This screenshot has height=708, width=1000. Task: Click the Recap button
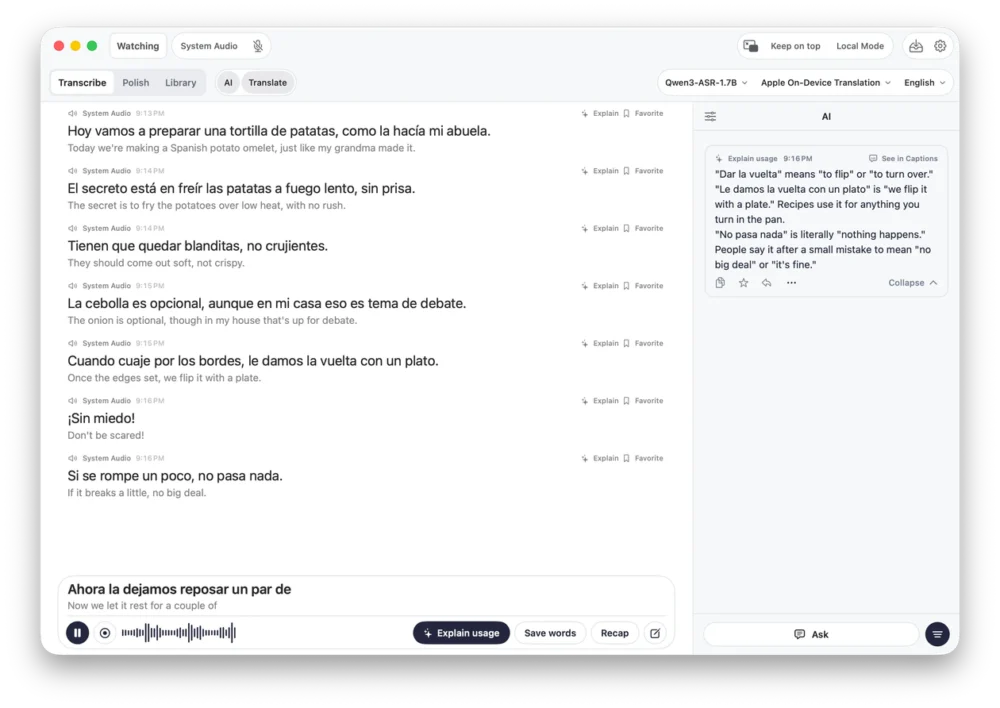tap(614, 633)
